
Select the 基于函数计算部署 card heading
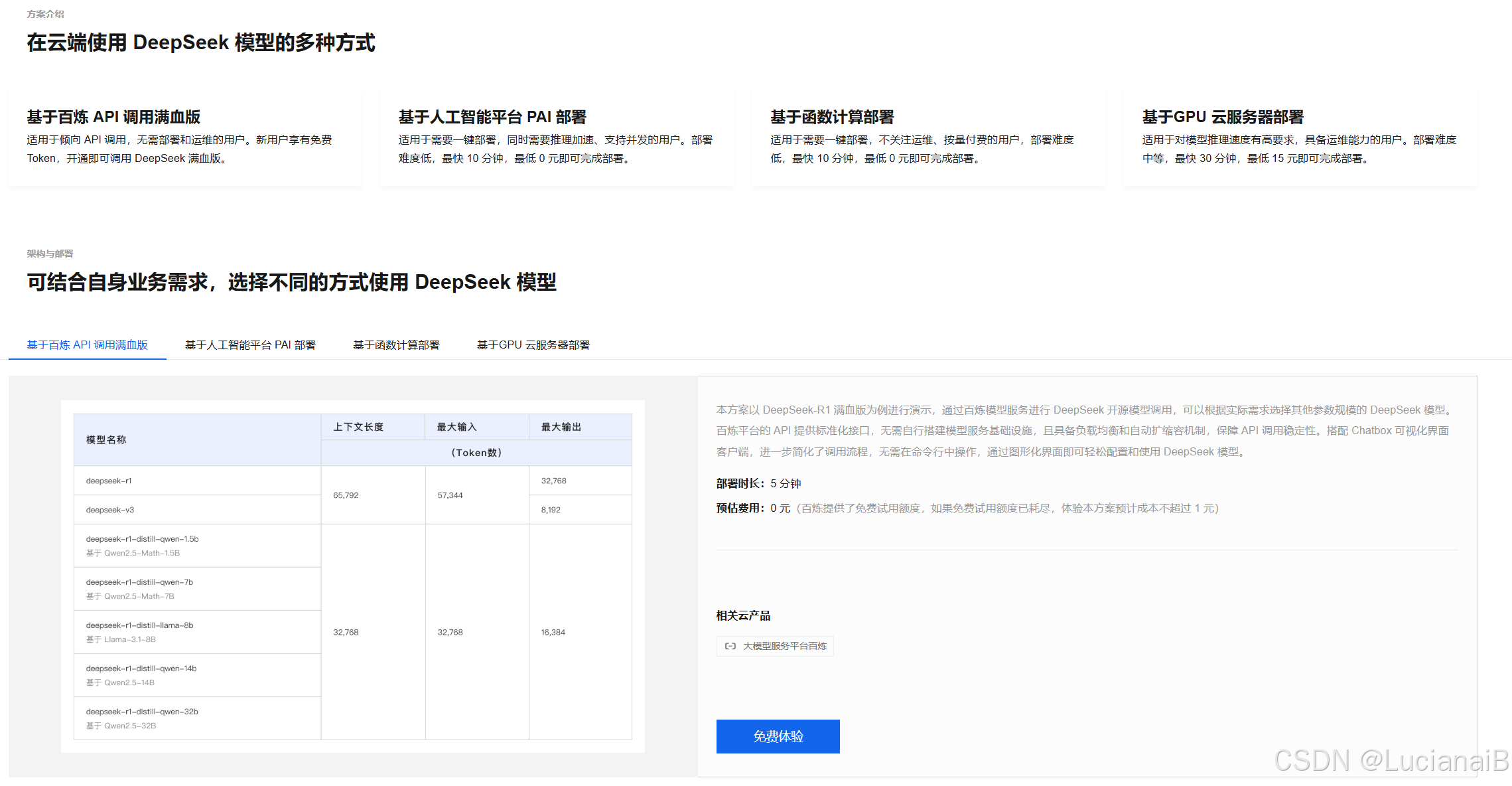[x=832, y=117]
